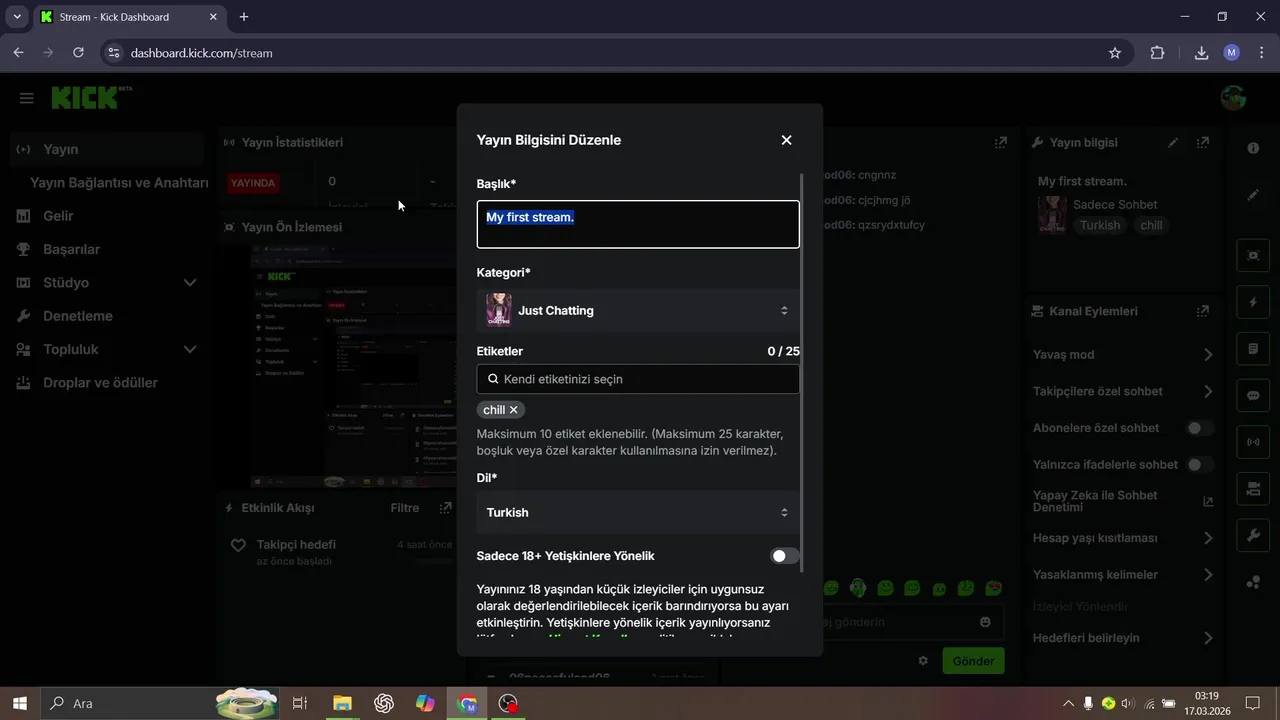Open the Etkinlik Akışı Filtre button
The height and width of the screenshot is (720, 1280).
point(405,508)
